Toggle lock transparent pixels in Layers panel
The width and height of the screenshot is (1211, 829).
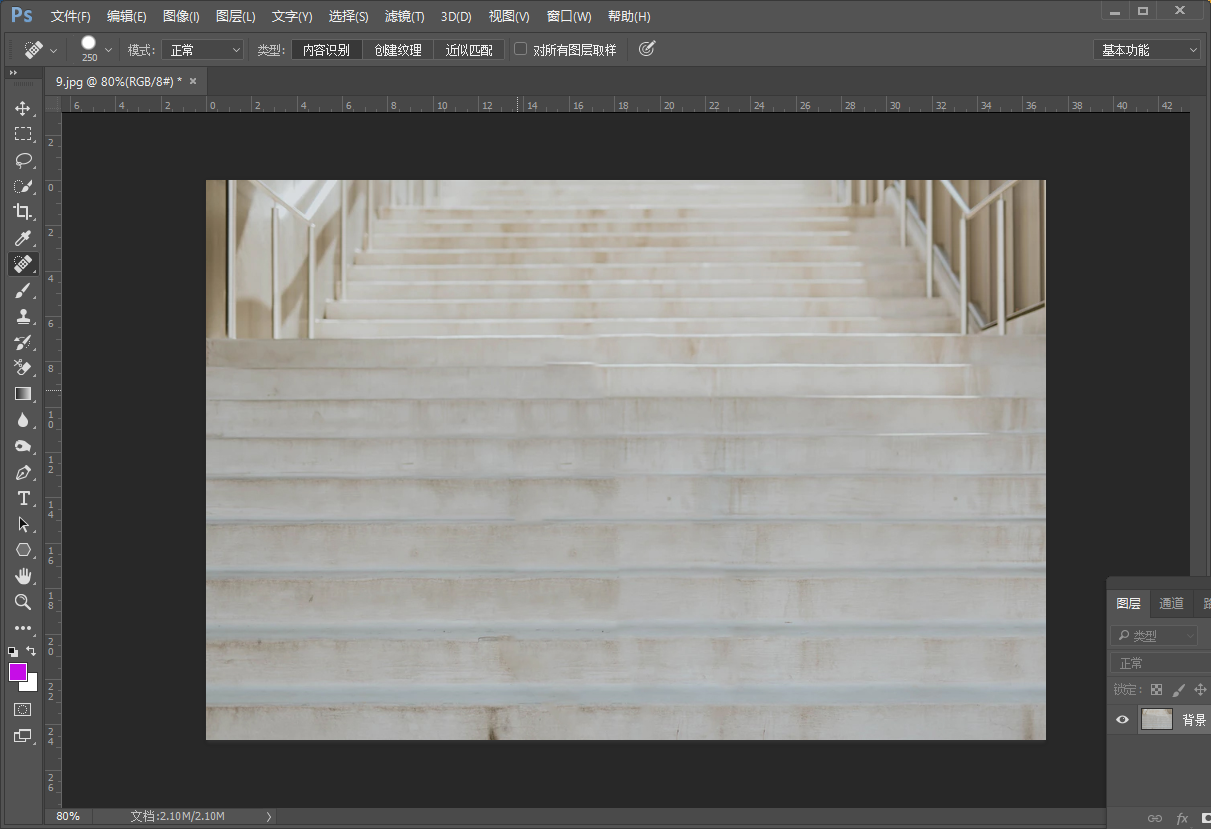(x=1156, y=690)
